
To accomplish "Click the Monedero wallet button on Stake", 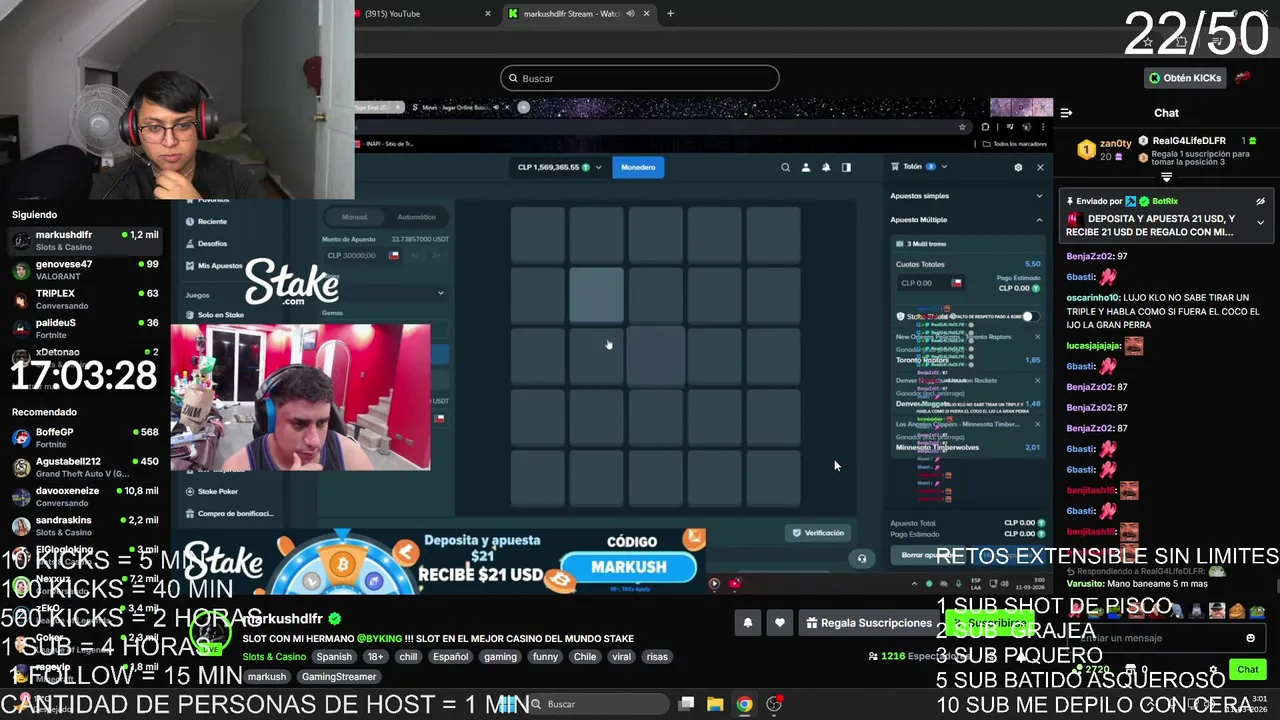I will click(x=638, y=167).
